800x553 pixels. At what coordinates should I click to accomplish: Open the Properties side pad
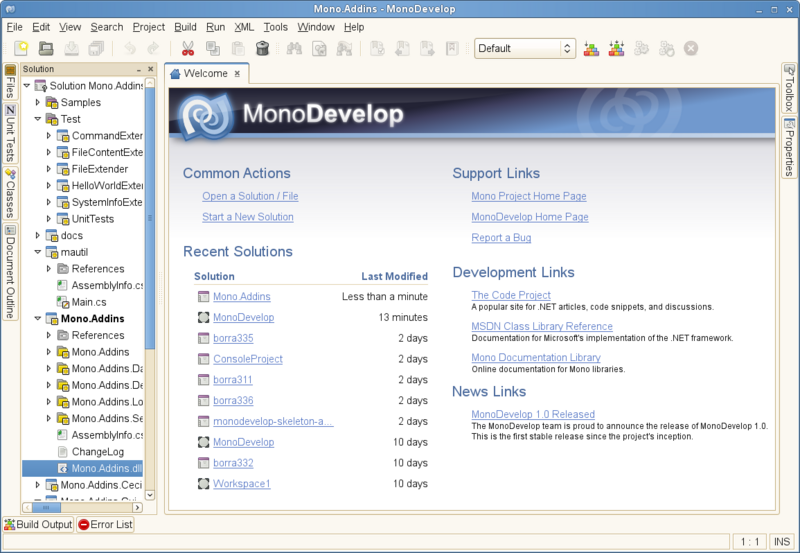point(789,148)
